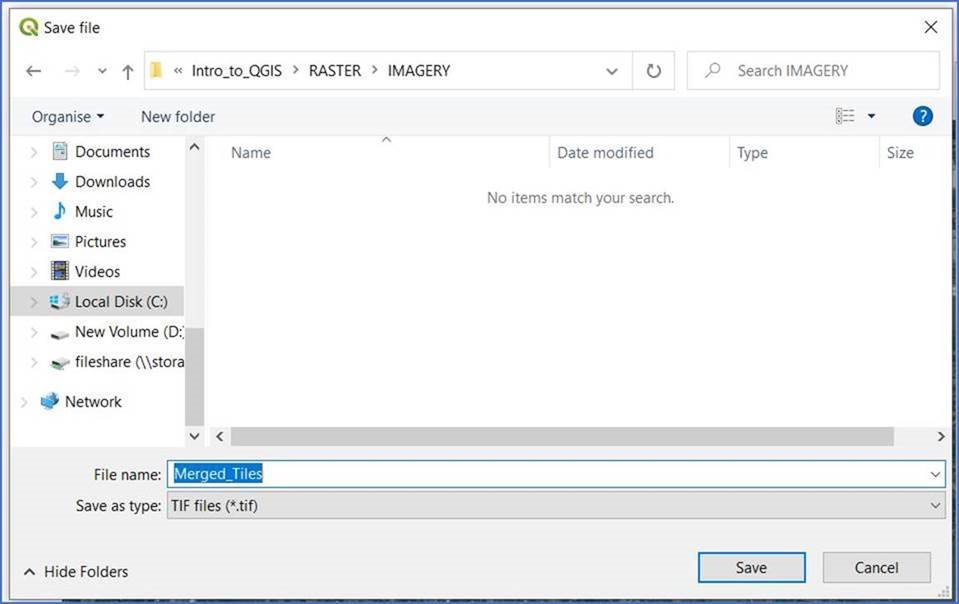Click the Videos film icon
959x604 pixels.
(x=59, y=271)
